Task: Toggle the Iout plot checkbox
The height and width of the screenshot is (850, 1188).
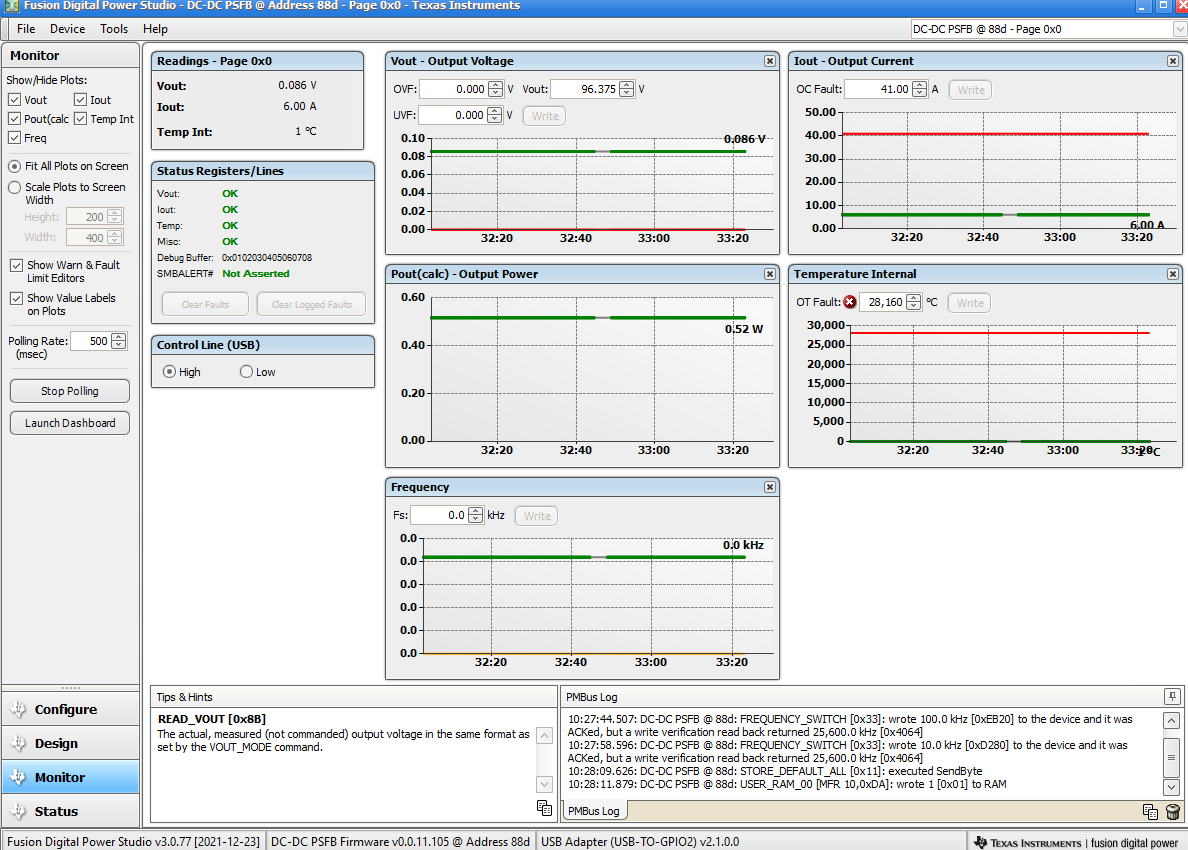Action: coord(80,99)
